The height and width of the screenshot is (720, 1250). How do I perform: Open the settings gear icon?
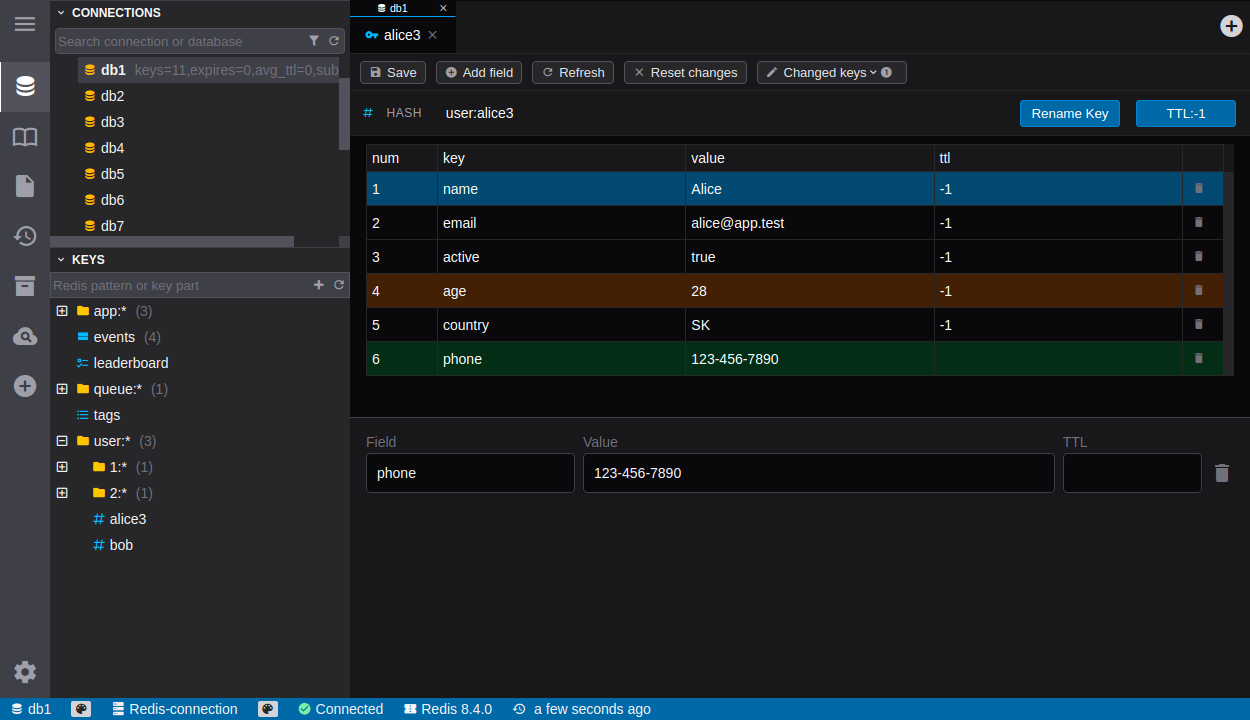[x=25, y=672]
